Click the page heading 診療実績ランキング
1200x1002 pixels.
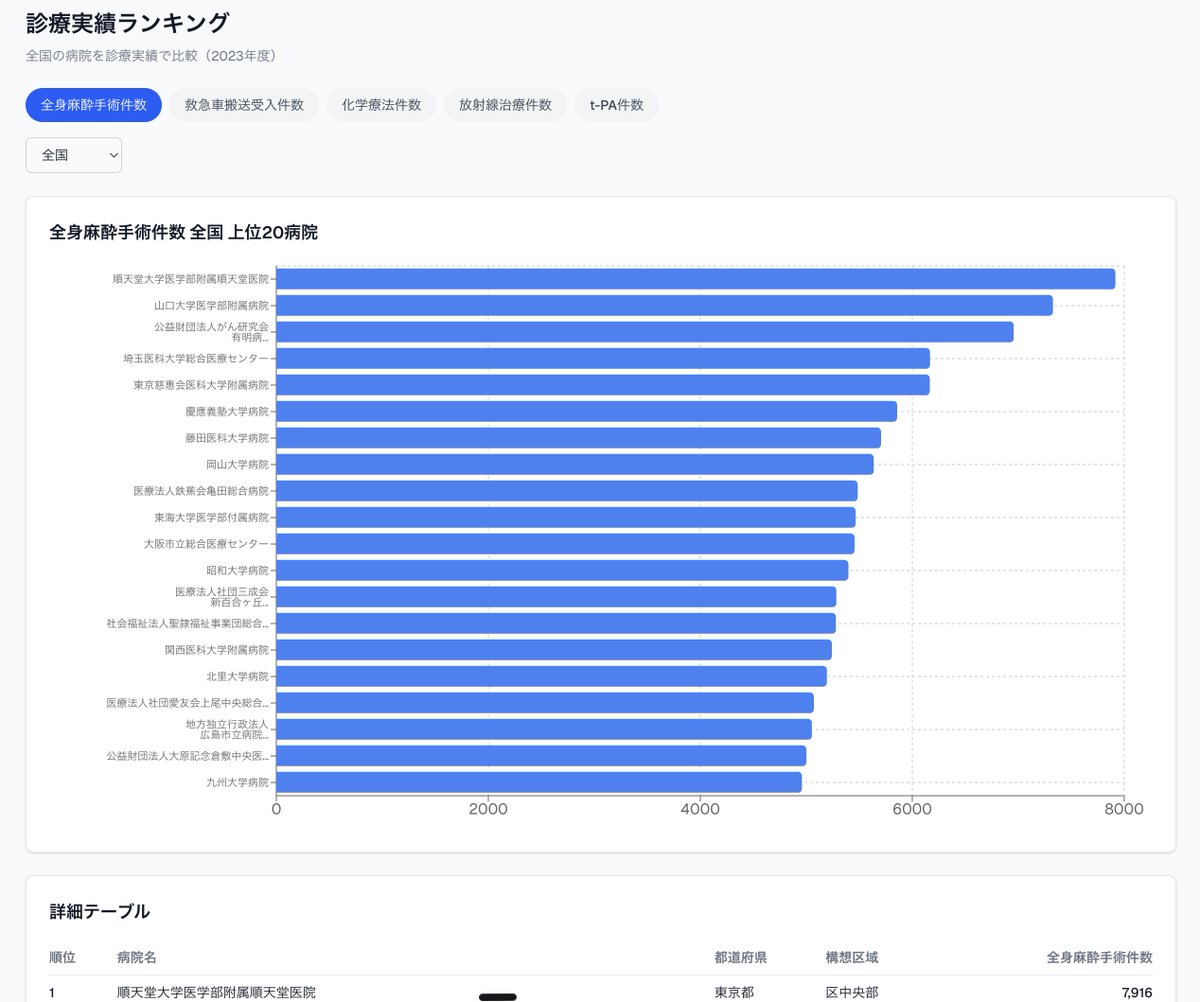click(x=128, y=22)
